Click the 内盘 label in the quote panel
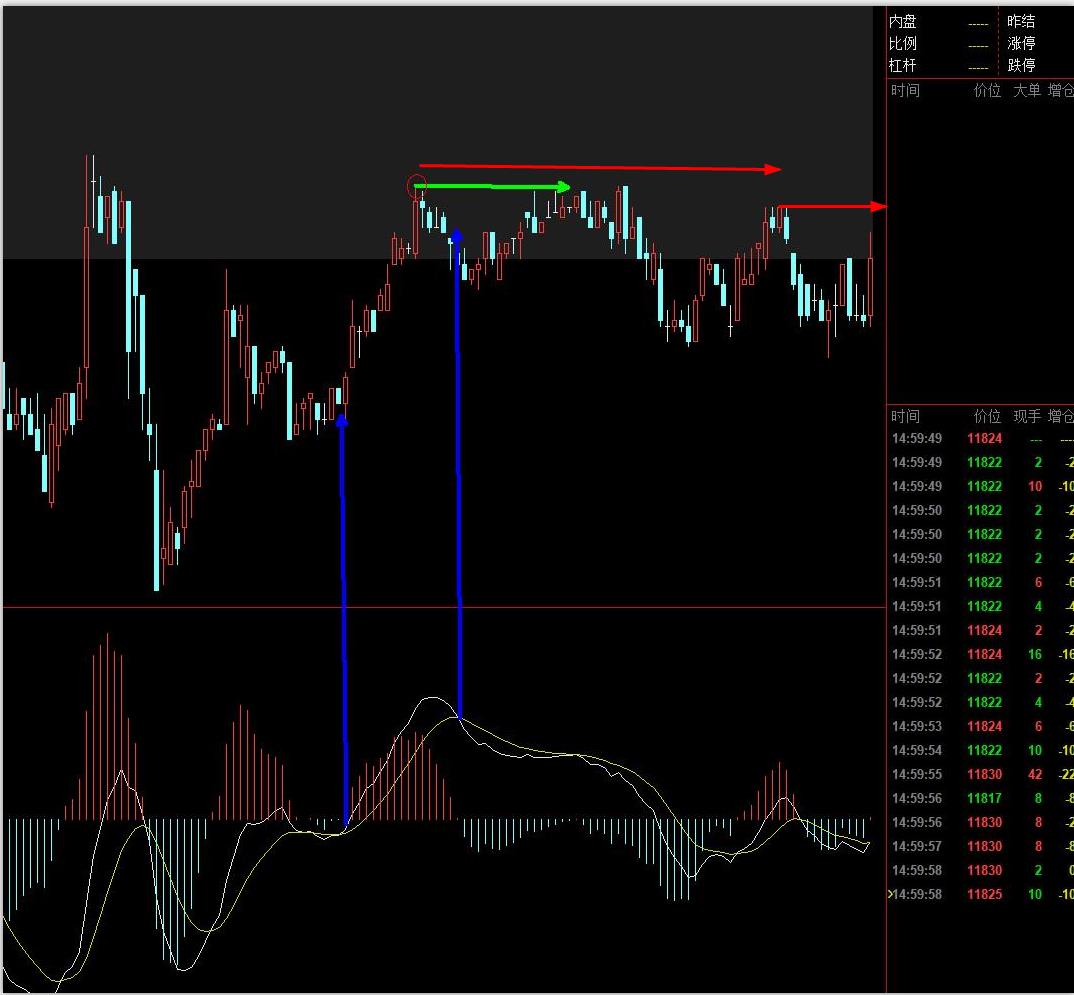1074x995 pixels. coord(903,21)
